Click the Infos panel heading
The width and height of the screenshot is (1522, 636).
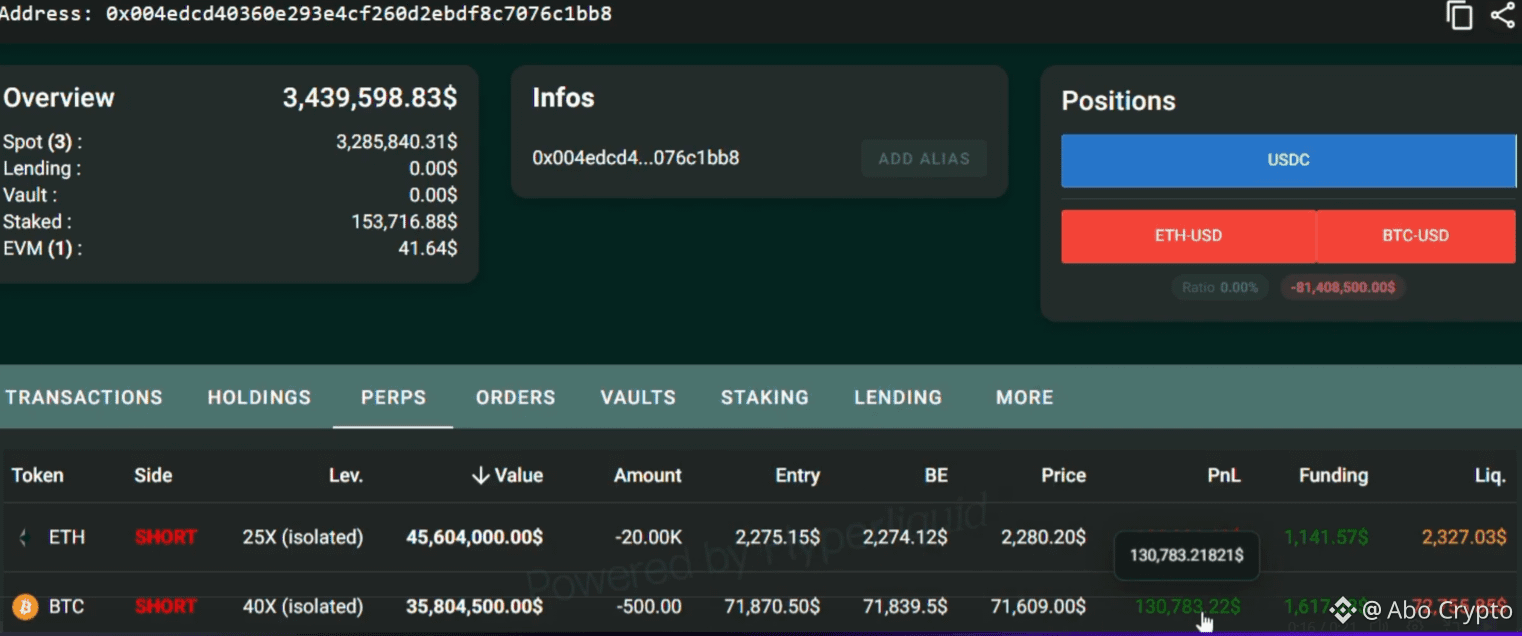(563, 98)
